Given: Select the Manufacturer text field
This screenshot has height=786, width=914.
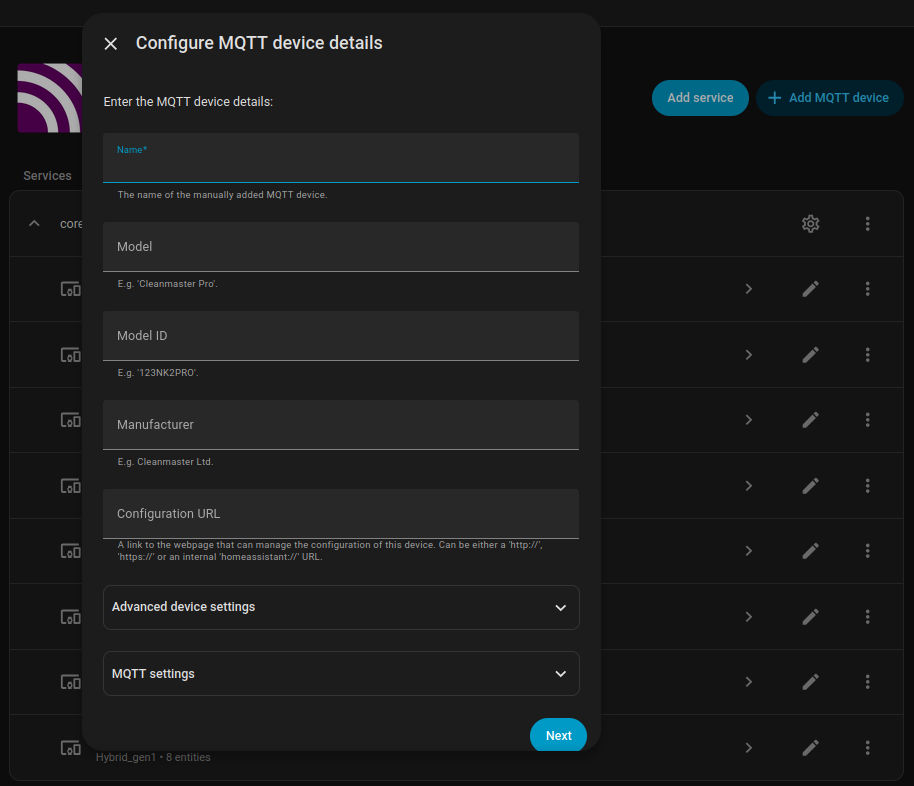Looking at the screenshot, I should (x=341, y=425).
